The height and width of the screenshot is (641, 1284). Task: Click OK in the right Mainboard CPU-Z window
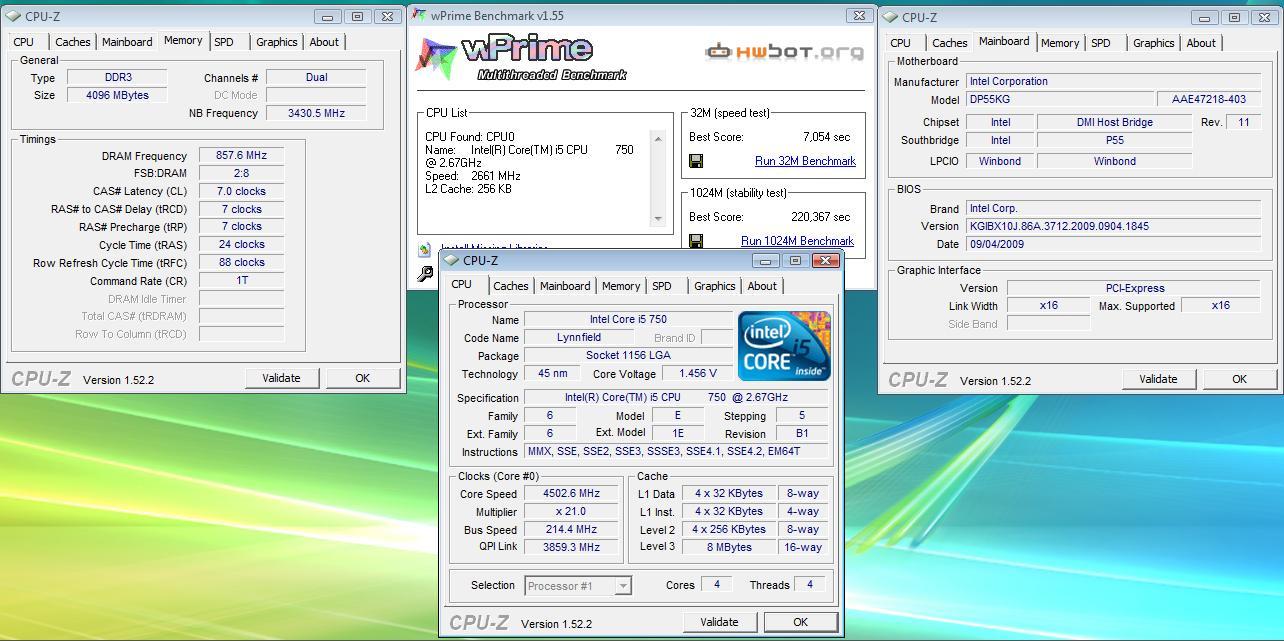point(1239,379)
